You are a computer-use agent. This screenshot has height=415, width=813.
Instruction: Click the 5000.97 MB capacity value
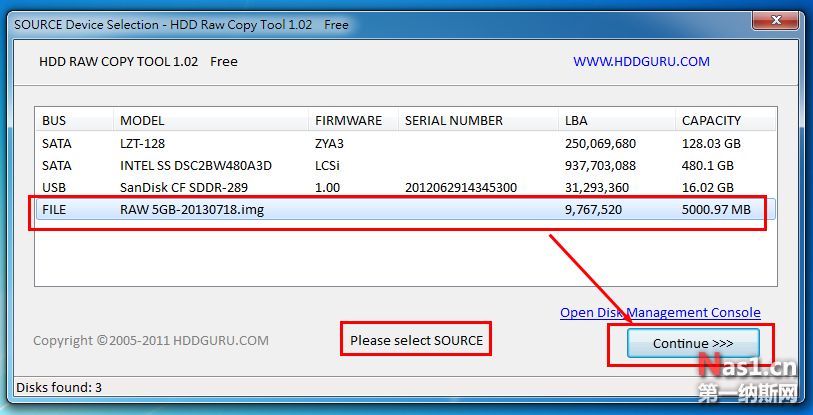(716, 210)
